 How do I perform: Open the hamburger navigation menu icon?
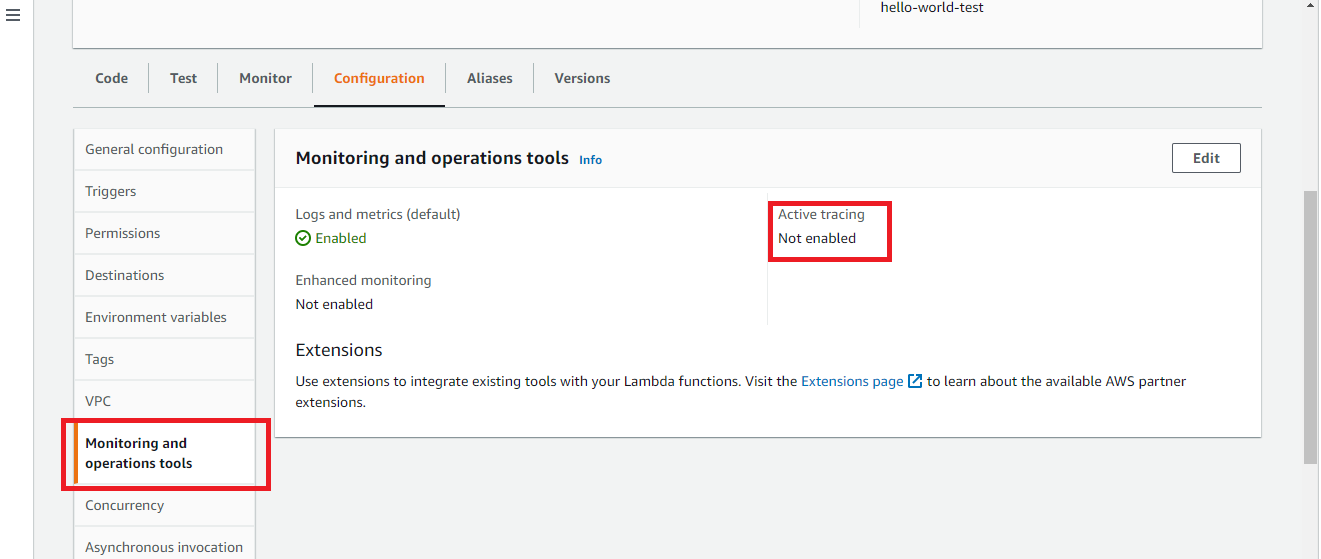coord(13,16)
